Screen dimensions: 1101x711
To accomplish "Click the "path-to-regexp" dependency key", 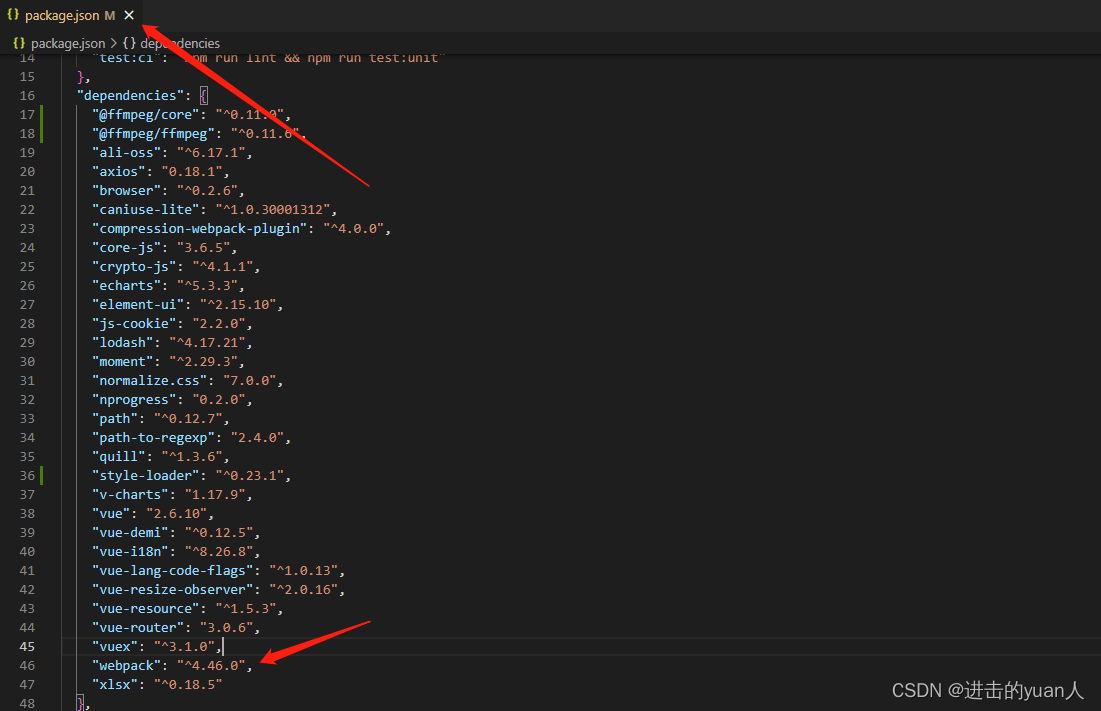I will pyautogui.click(x=154, y=437).
